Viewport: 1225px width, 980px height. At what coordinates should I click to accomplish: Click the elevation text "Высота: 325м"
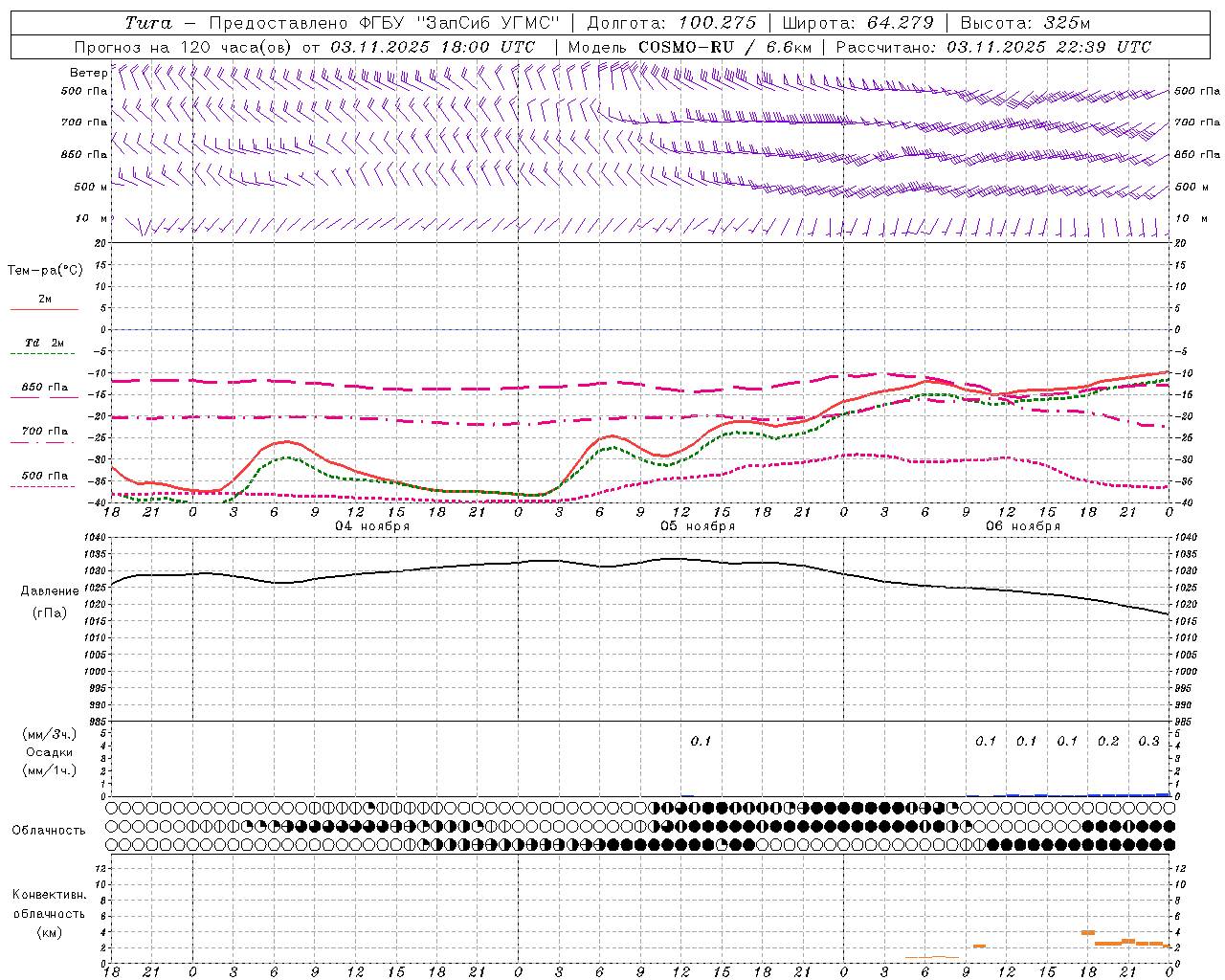1025,23
